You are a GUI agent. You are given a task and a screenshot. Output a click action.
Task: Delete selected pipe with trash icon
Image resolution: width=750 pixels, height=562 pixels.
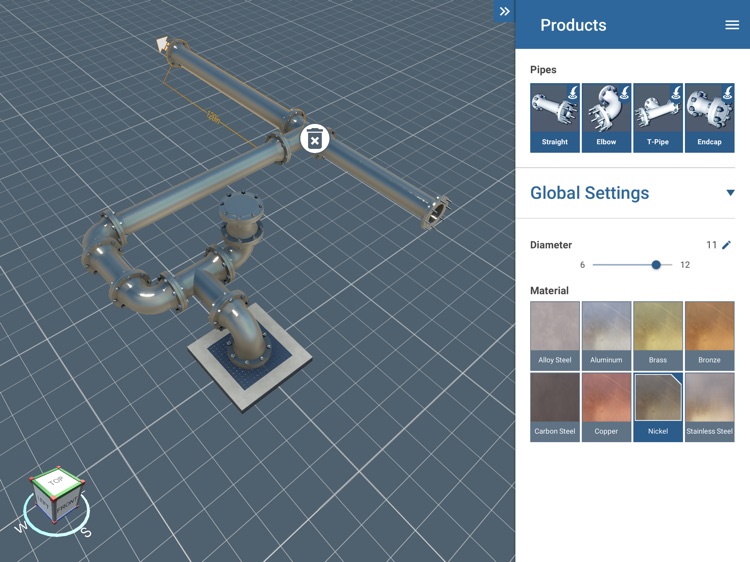tap(315, 139)
